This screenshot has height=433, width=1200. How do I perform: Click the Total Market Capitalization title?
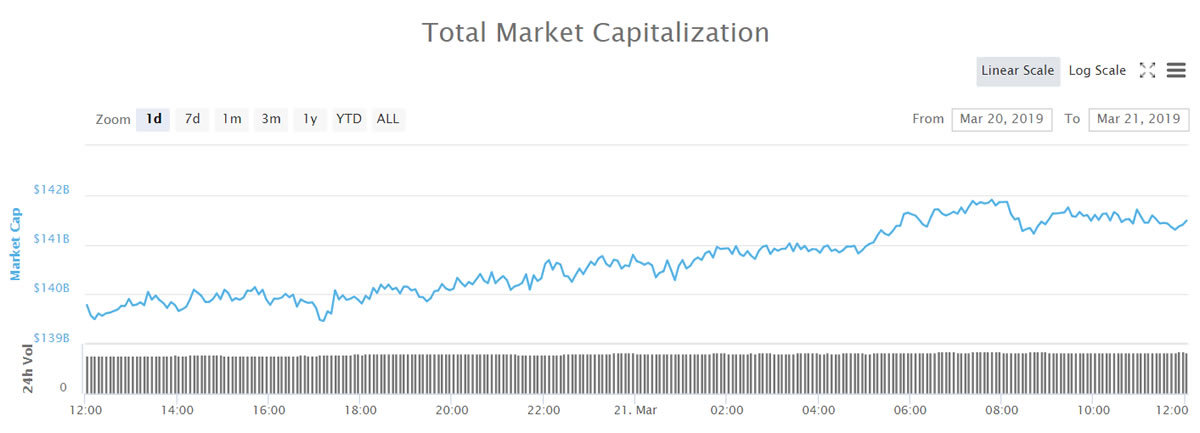coord(596,32)
